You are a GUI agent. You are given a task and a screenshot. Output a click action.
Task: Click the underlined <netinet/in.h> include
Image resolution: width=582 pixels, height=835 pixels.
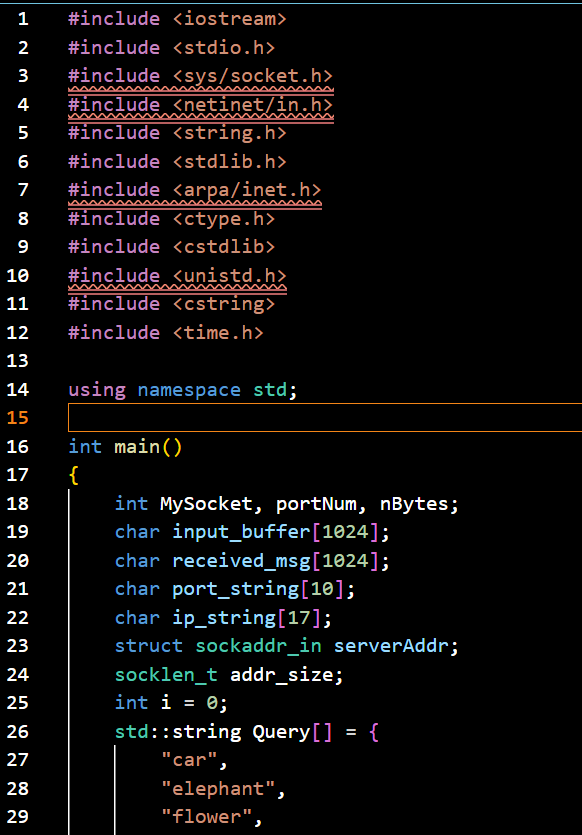tap(200, 105)
